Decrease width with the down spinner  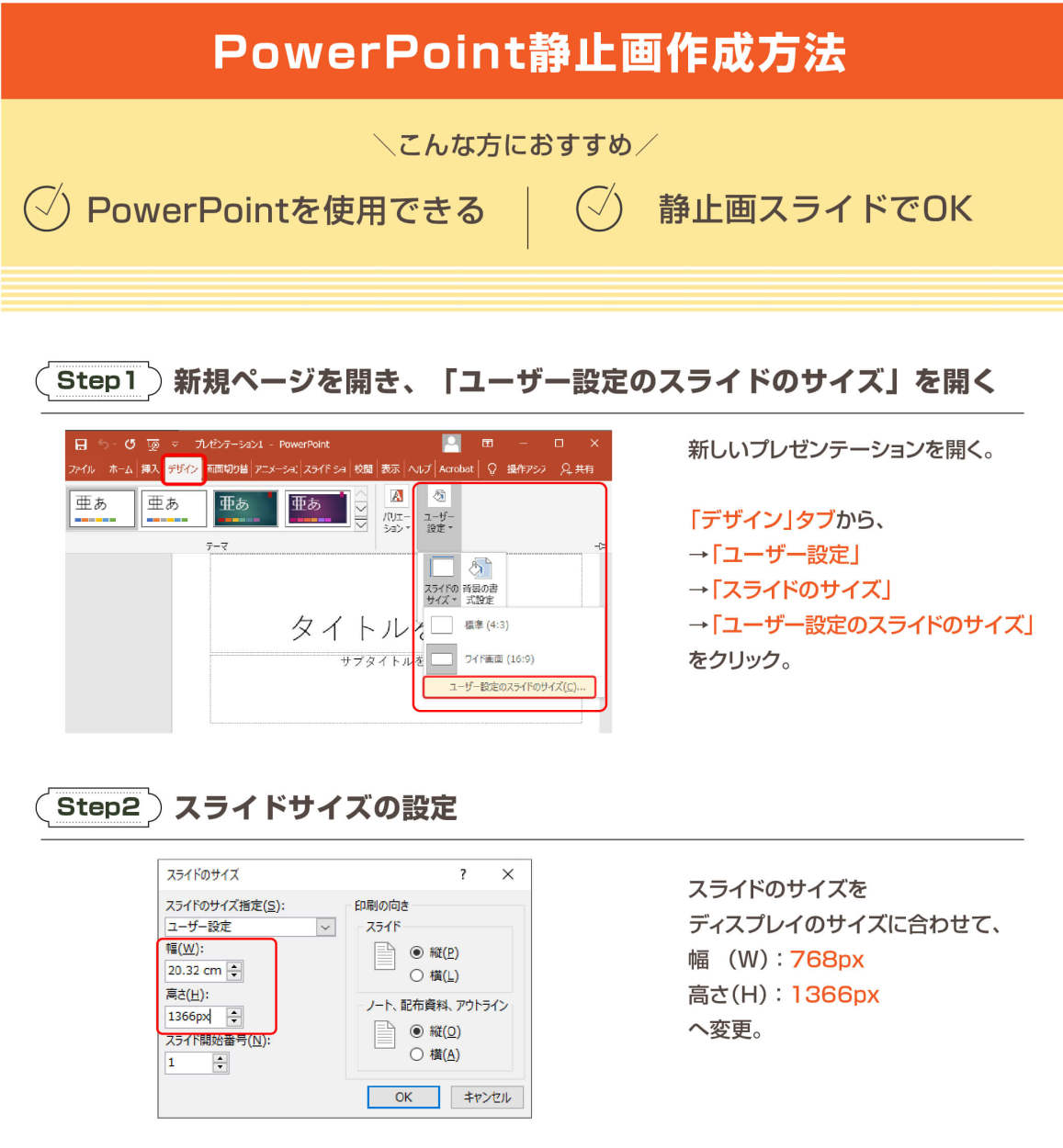(x=234, y=975)
